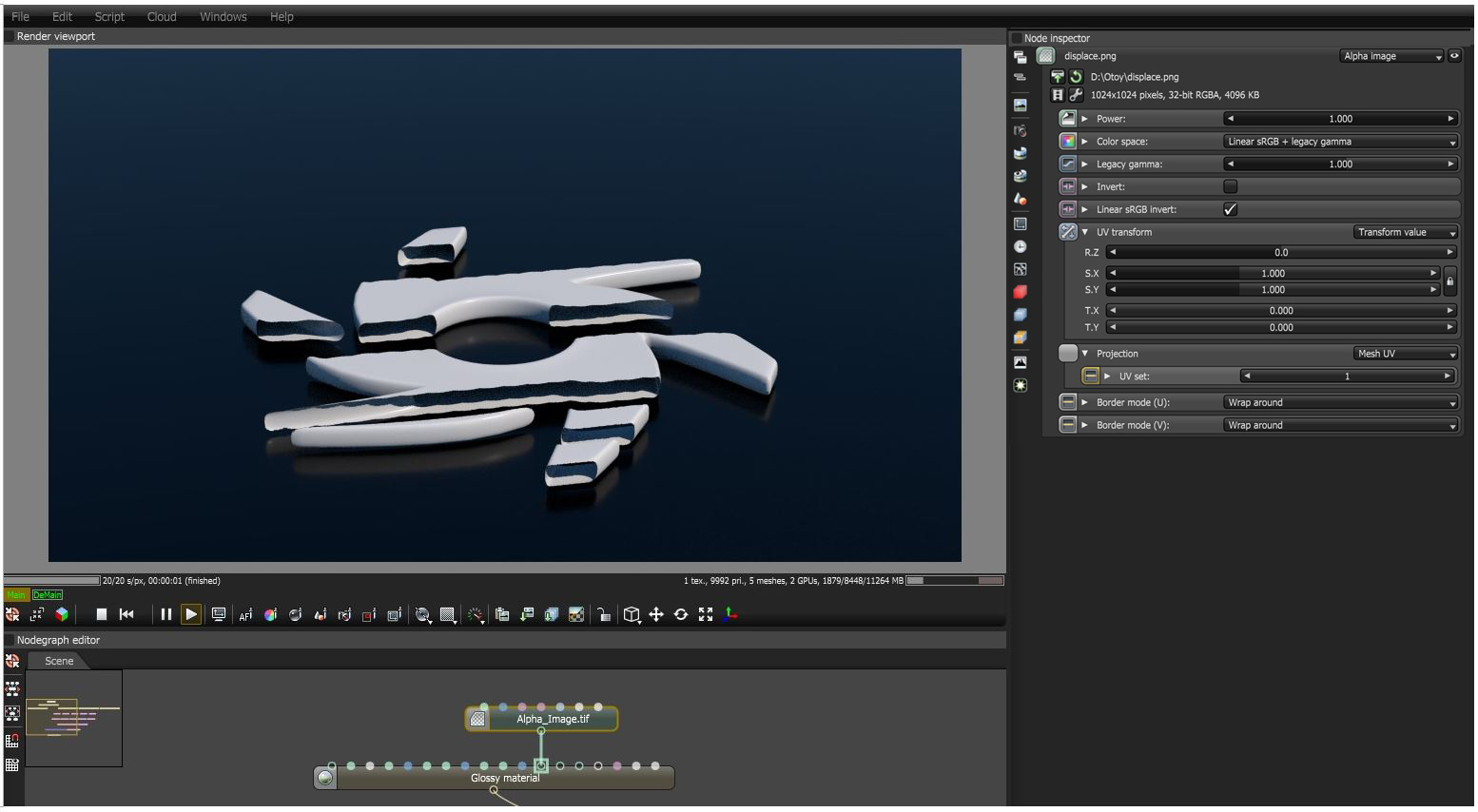Select the AF auto focus picker

245,615
